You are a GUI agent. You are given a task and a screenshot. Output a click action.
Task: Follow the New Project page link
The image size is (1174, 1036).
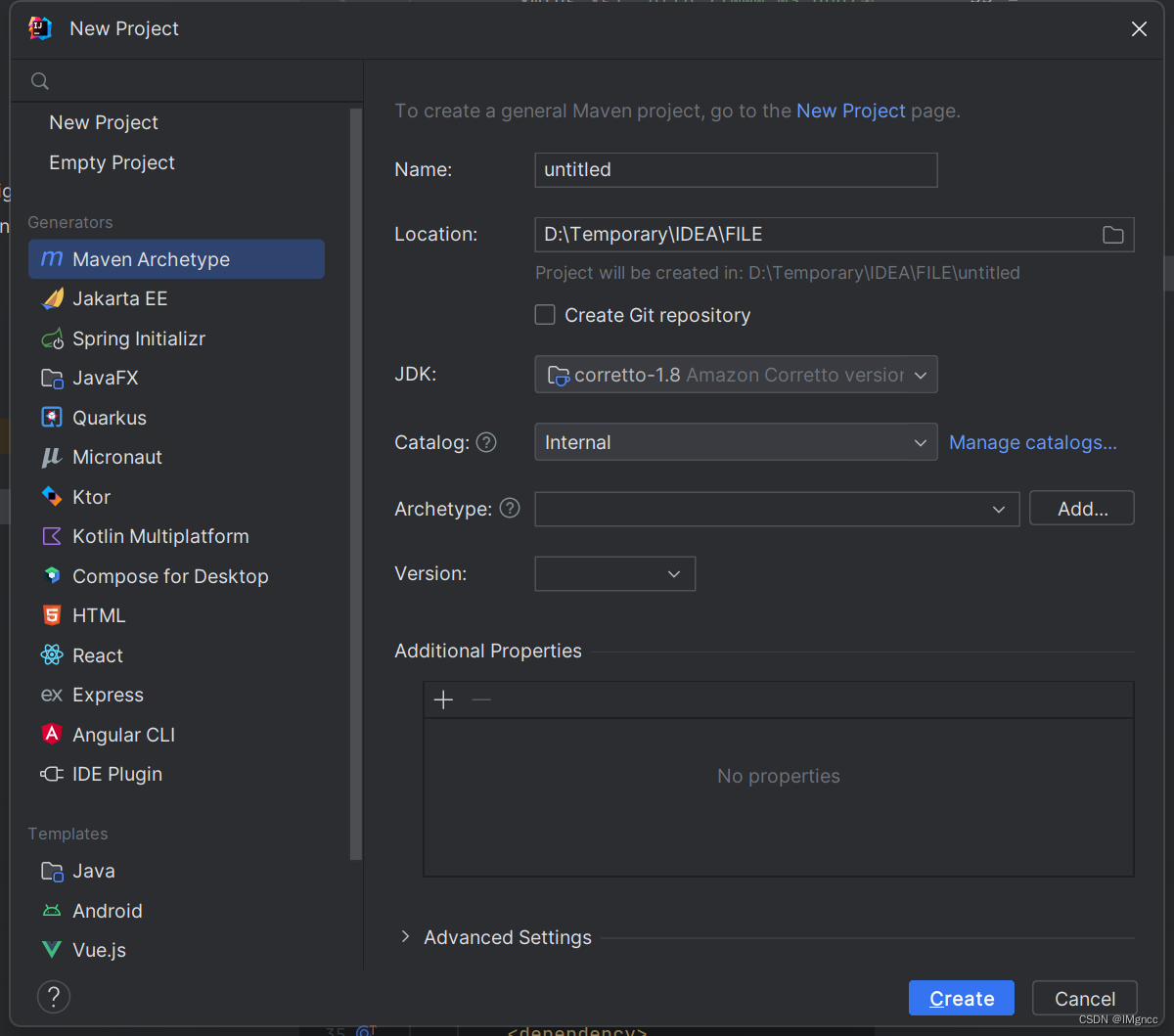pos(851,111)
